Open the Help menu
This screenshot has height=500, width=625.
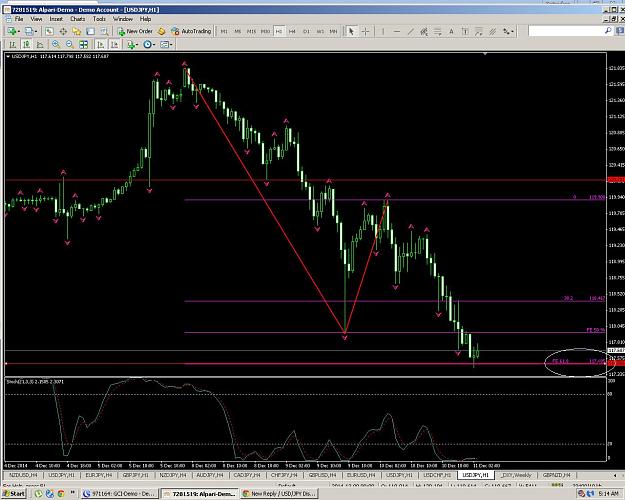pyautogui.click(x=145, y=19)
